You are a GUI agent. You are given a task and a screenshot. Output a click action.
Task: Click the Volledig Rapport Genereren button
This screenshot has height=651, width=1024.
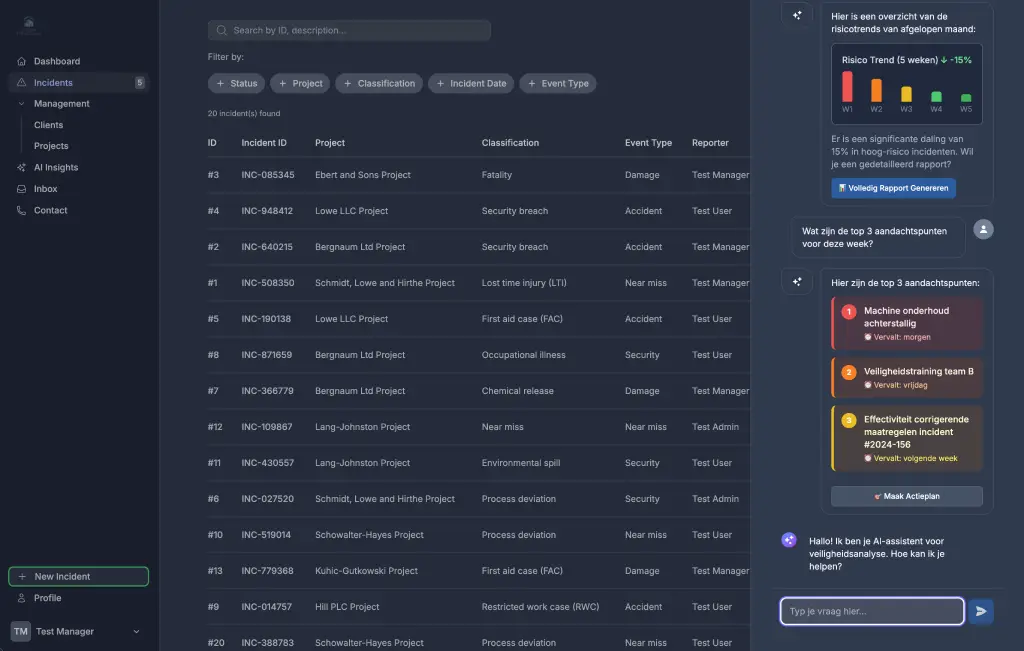click(891, 188)
